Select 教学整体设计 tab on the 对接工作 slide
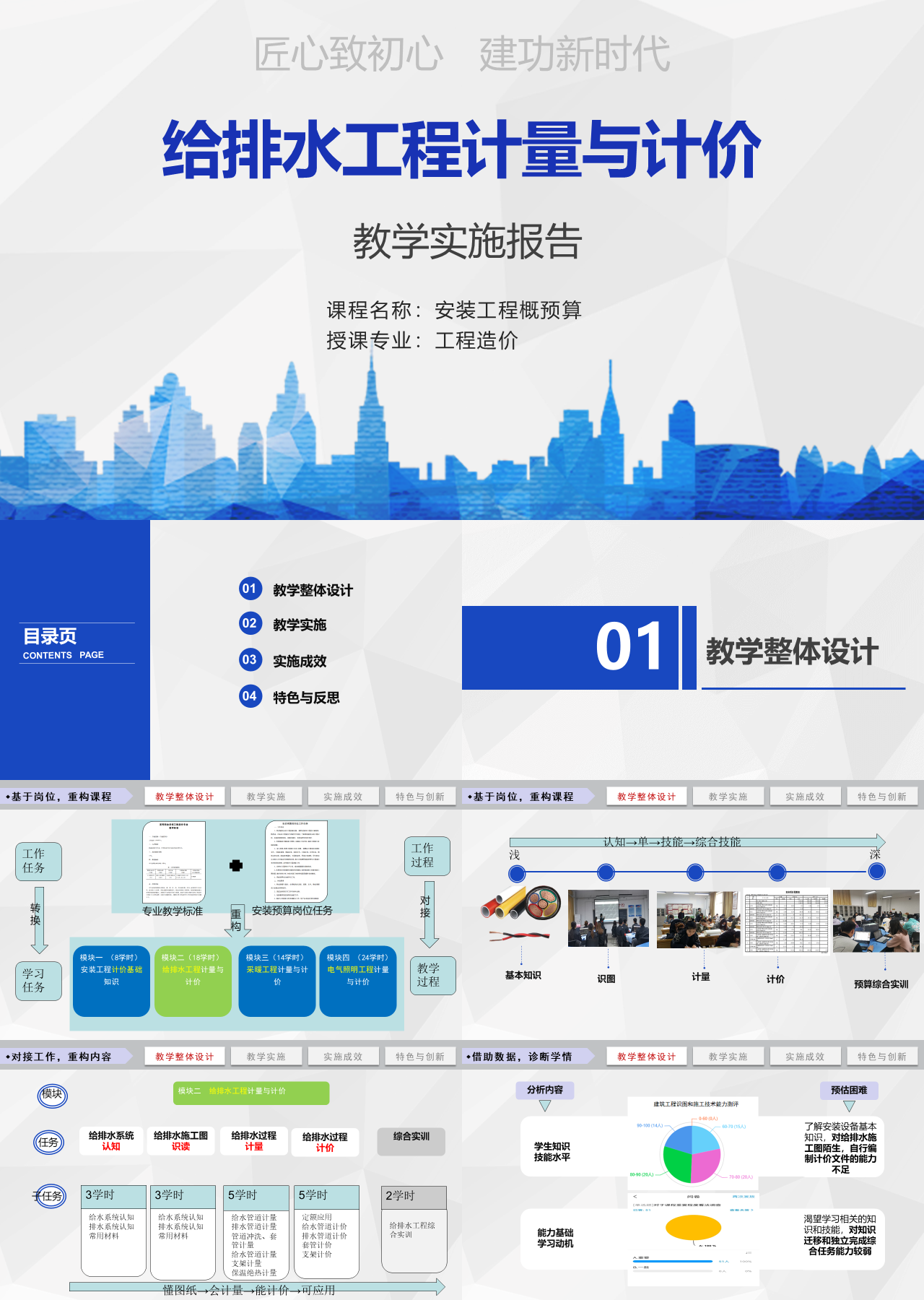 click(185, 1057)
